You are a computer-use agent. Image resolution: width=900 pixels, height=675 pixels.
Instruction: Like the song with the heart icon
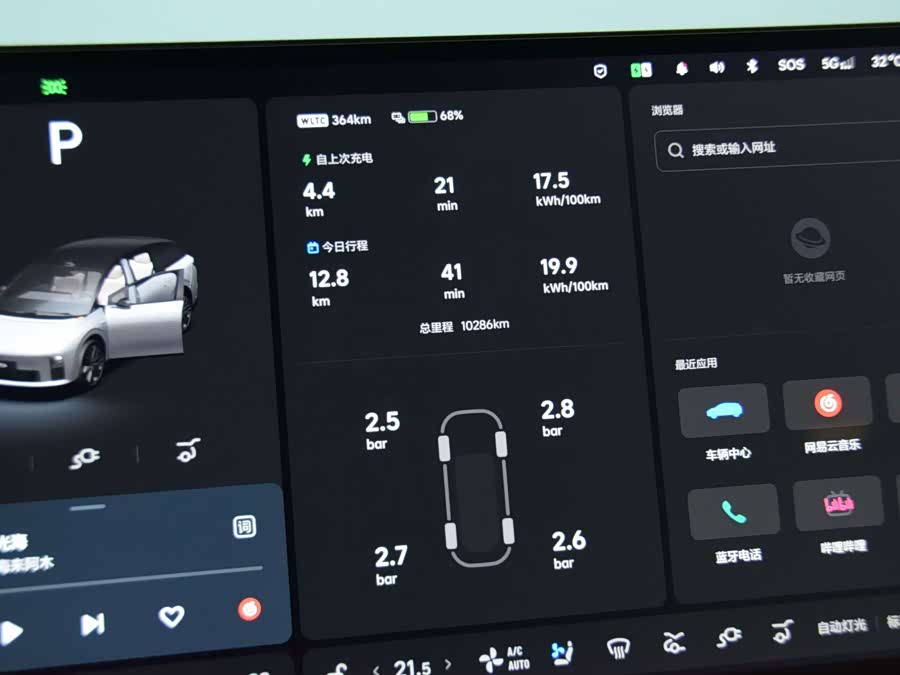point(171,617)
